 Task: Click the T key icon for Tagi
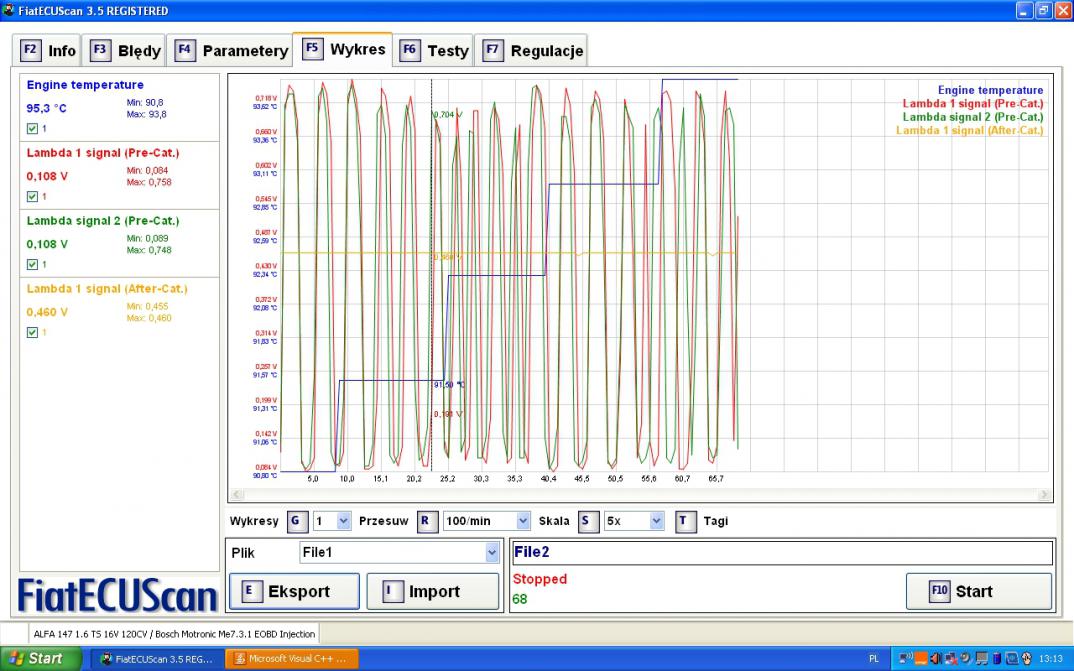tap(685, 521)
